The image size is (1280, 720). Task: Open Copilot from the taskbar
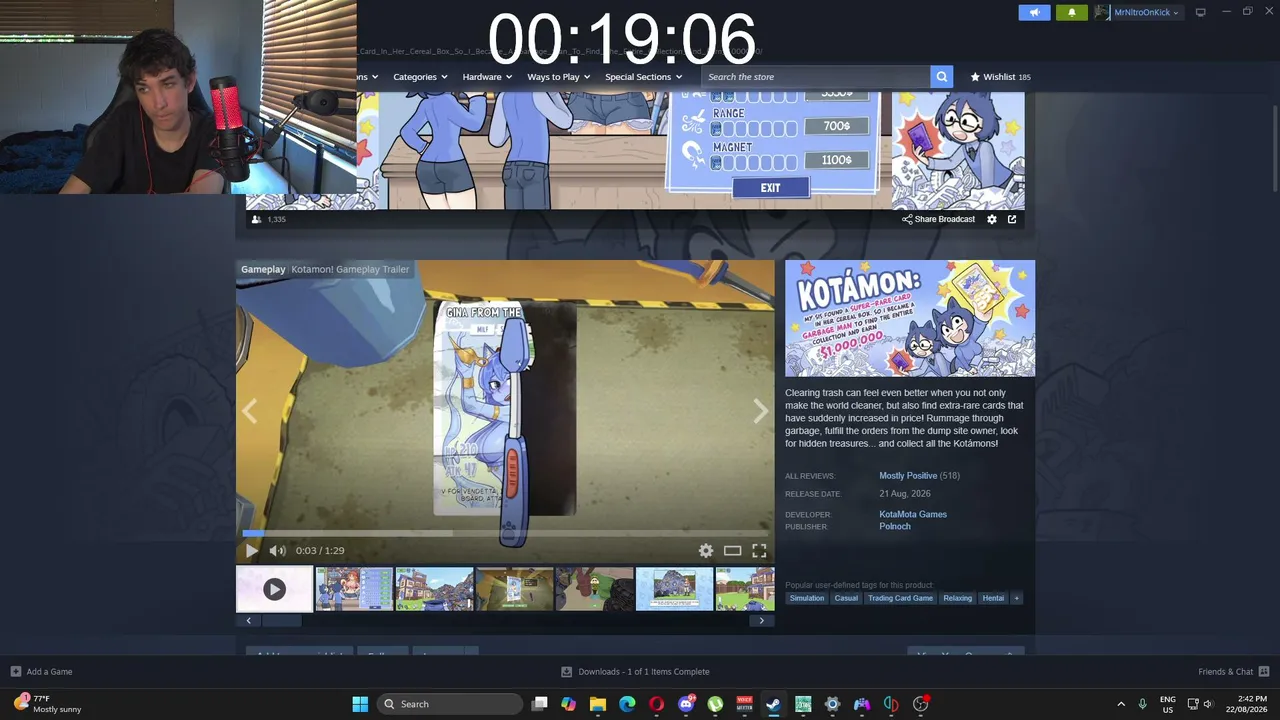[568, 704]
